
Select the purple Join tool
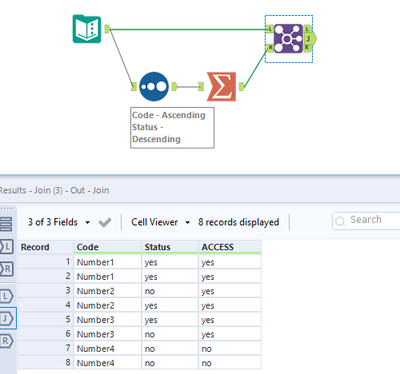[x=288, y=39]
